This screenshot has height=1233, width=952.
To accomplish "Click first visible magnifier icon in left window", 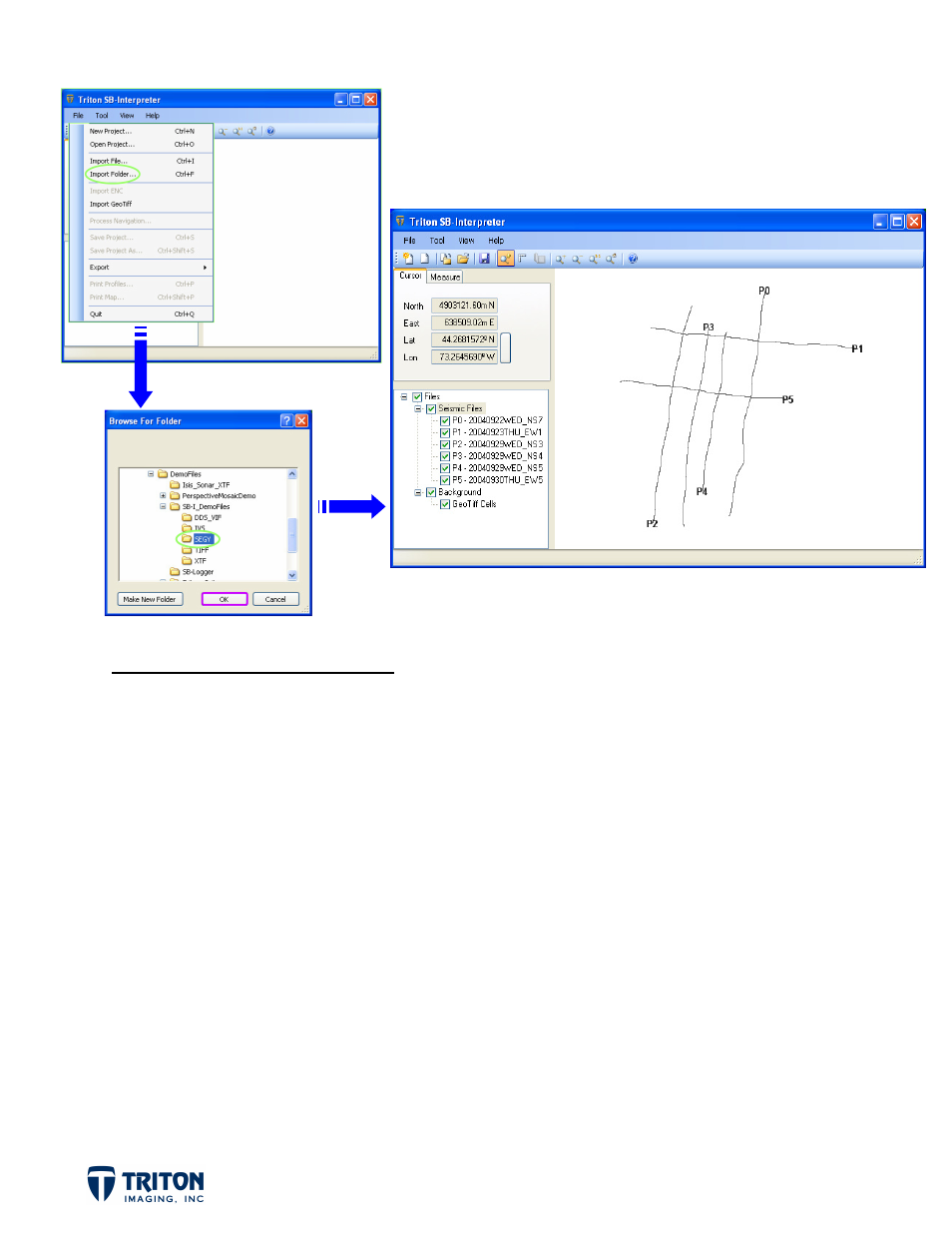I will click(223, 131).
